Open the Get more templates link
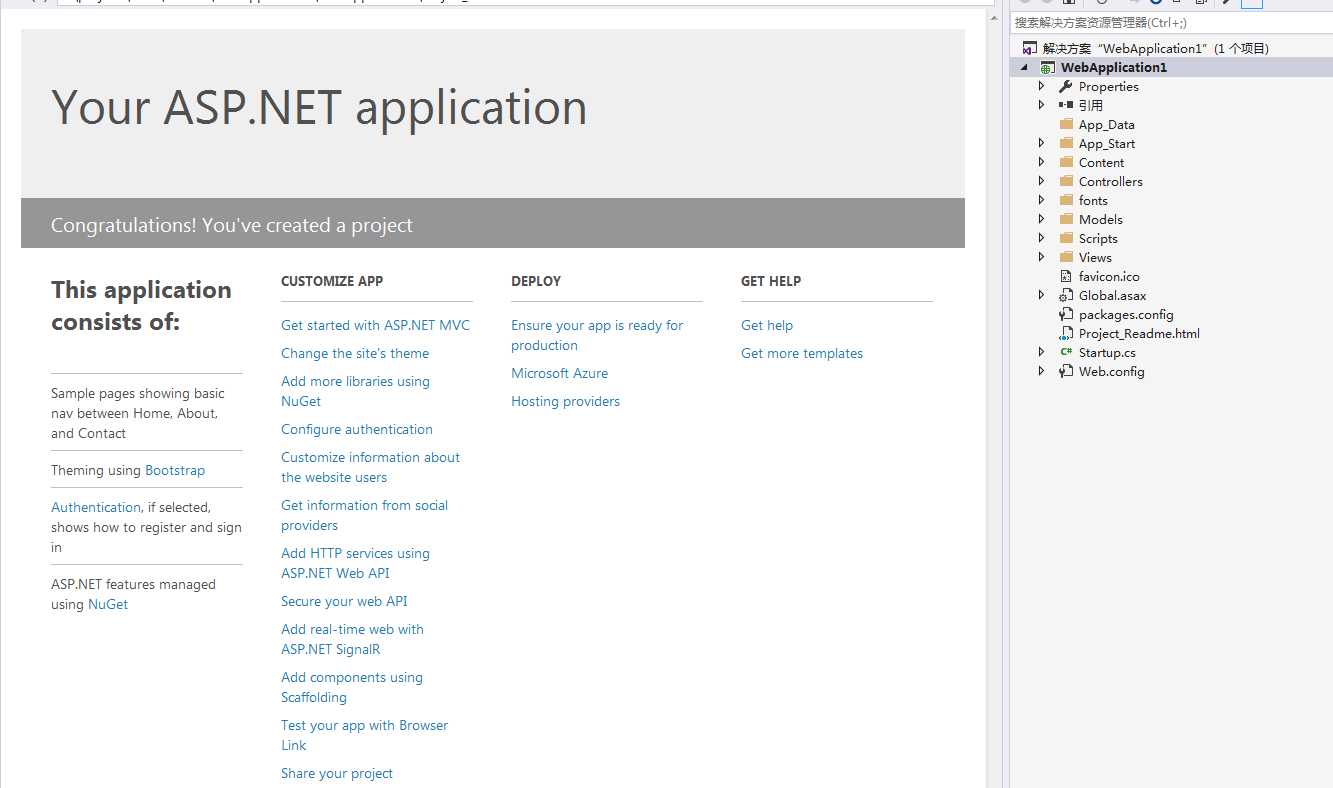Screen dimensions: 1333x788 pos(802,353)
